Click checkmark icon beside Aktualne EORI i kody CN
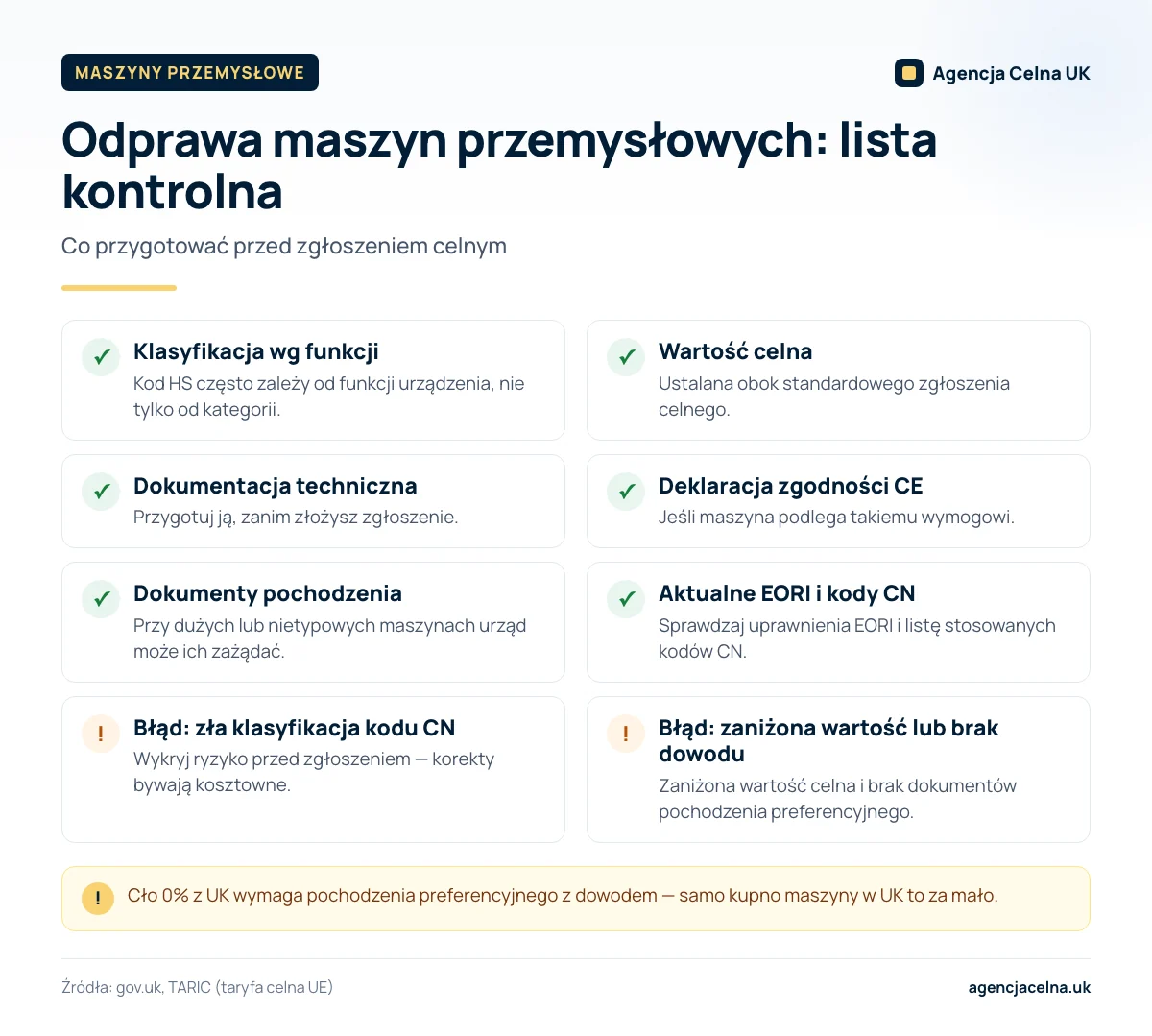The image size is (1152, 1036). pos(626,599)
